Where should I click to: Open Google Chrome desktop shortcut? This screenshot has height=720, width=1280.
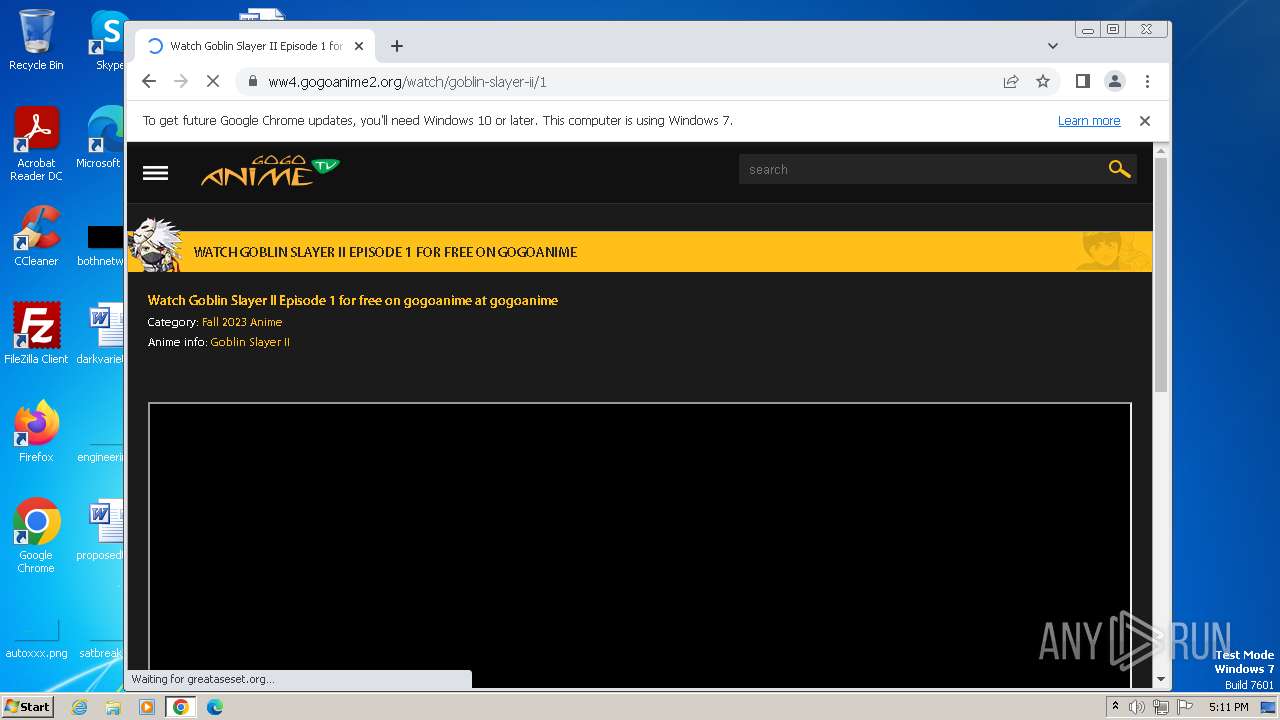tap(36, 536)
